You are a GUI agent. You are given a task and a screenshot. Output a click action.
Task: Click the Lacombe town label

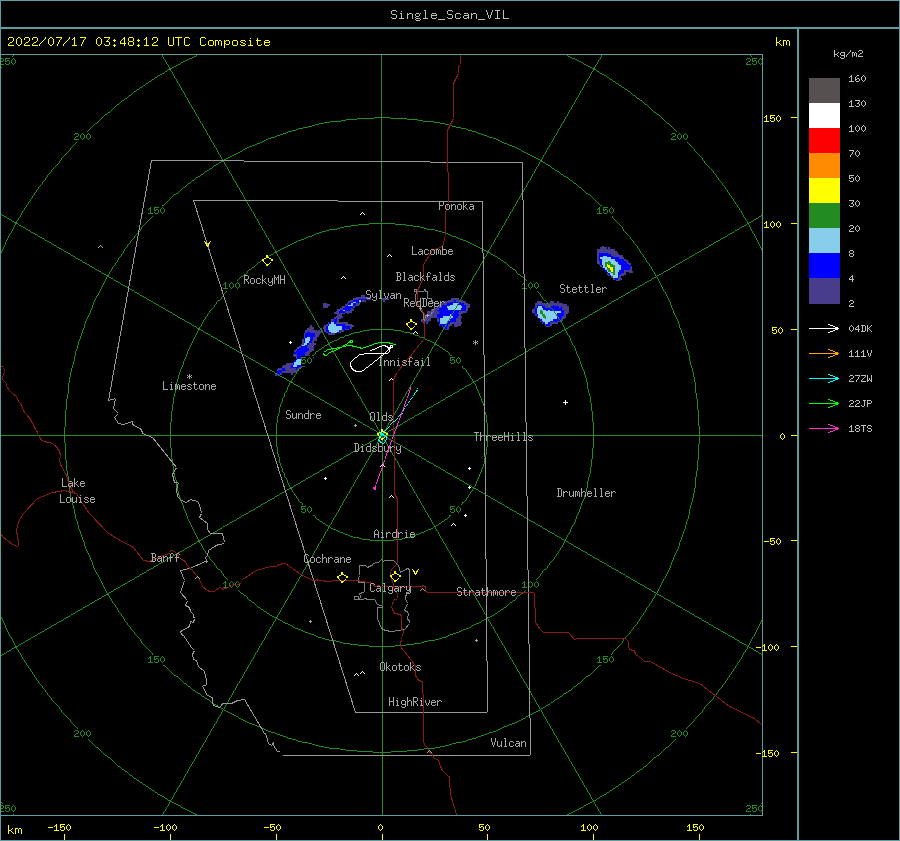pos(432,251)
